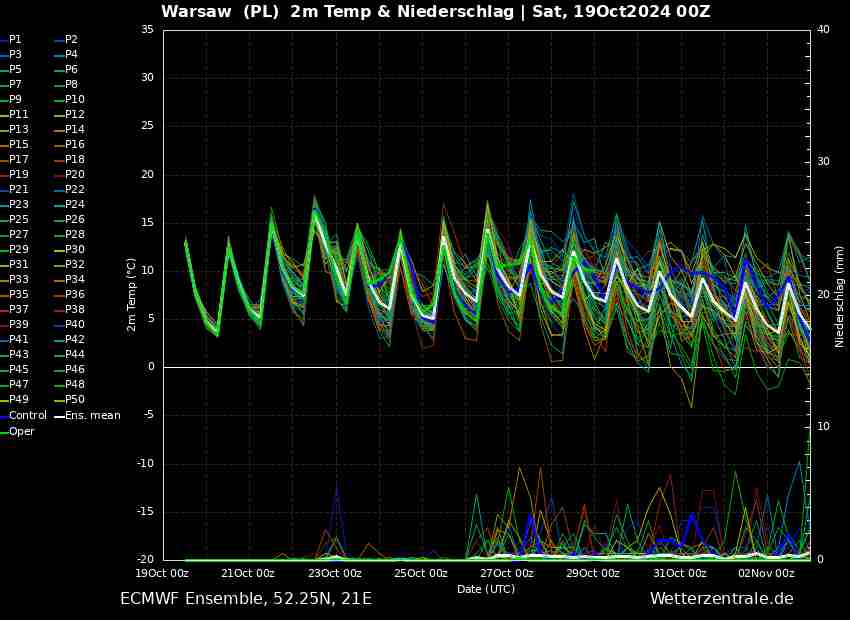Click the white line swatch beside "Ens. mean"
The height and width of the screenshot is (620, 850).
tap(59, 416)
